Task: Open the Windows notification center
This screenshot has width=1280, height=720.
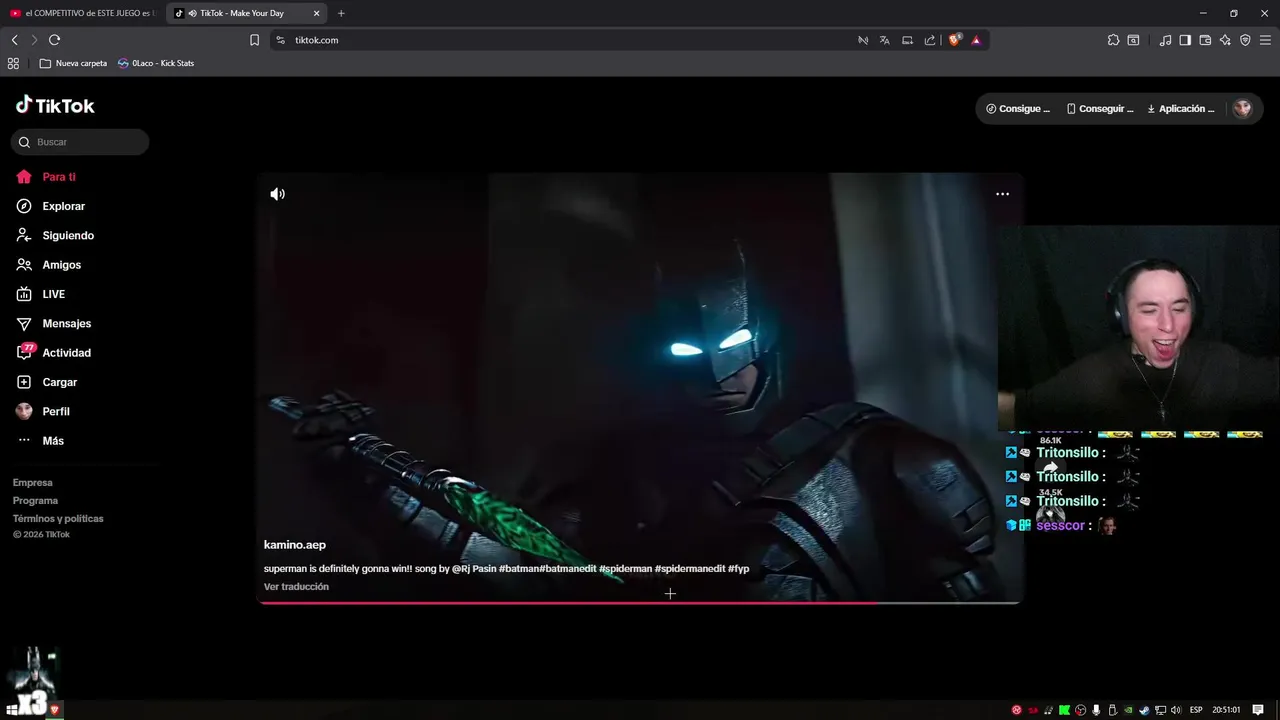Action: 1258,710
